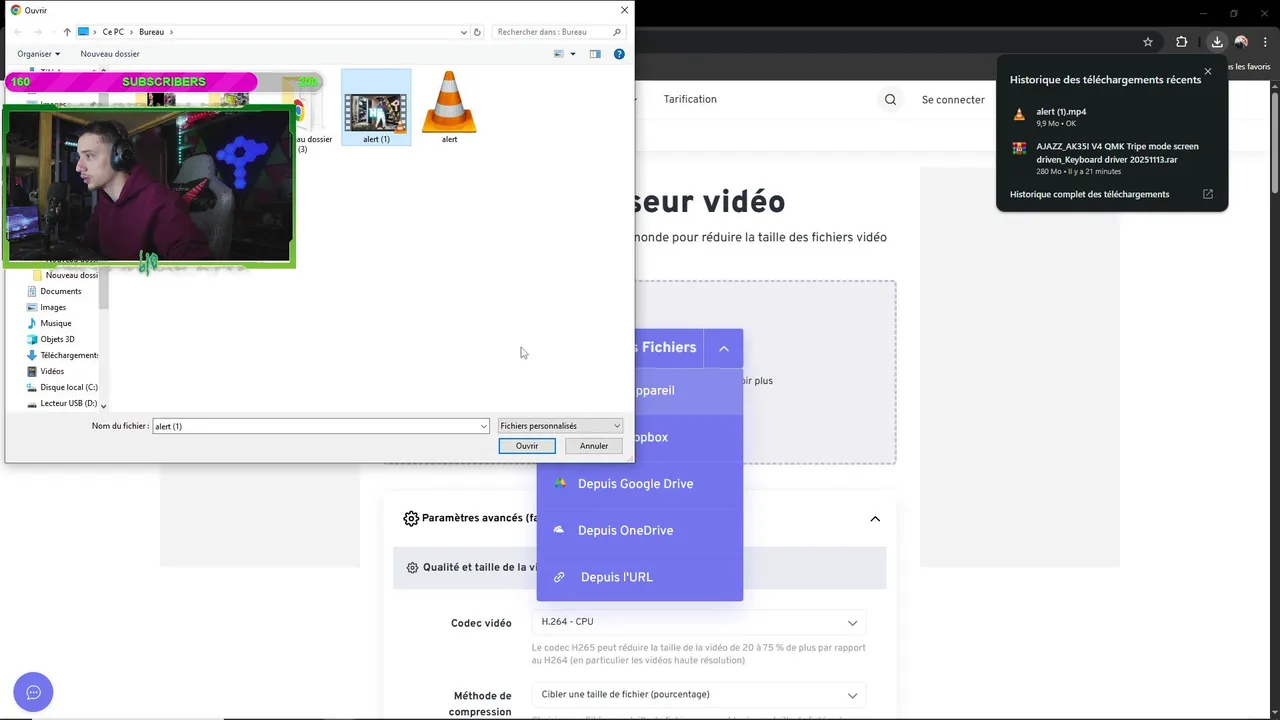Select Lecteur USB (D:) in the sidebar
The height and width of the screenshot is (720, 1280).
coord(68,403)
